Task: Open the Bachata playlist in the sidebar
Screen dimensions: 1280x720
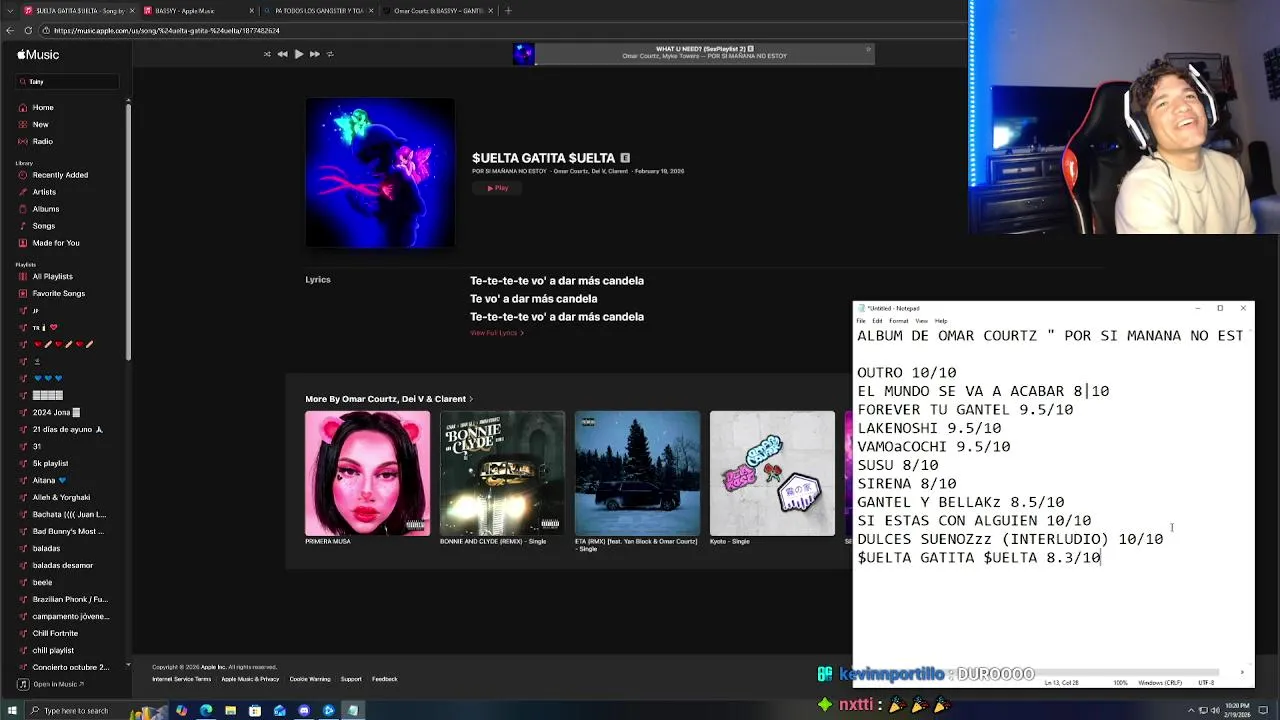Action: [69, 514]
